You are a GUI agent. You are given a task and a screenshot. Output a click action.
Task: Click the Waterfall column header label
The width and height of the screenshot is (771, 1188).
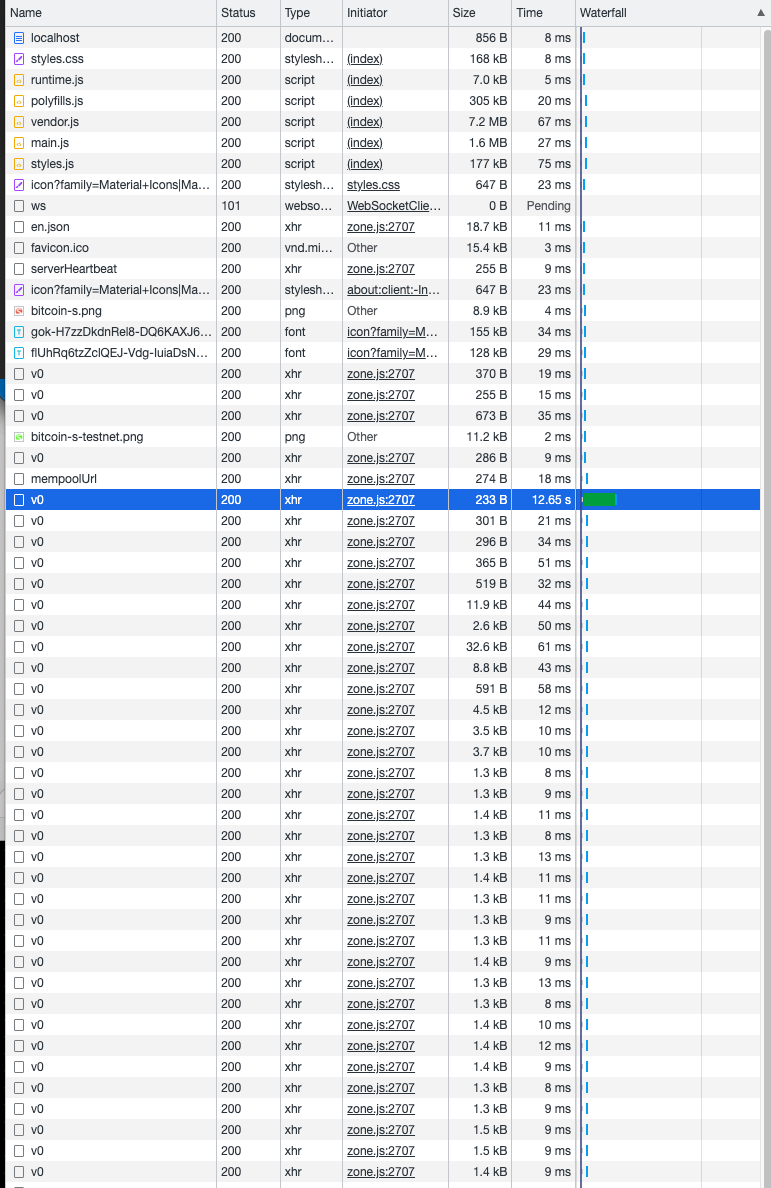603,13
